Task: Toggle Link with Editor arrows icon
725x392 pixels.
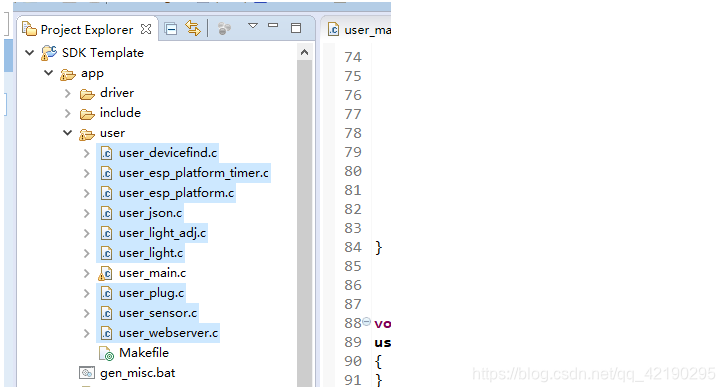Action: (x=193, y=29)
